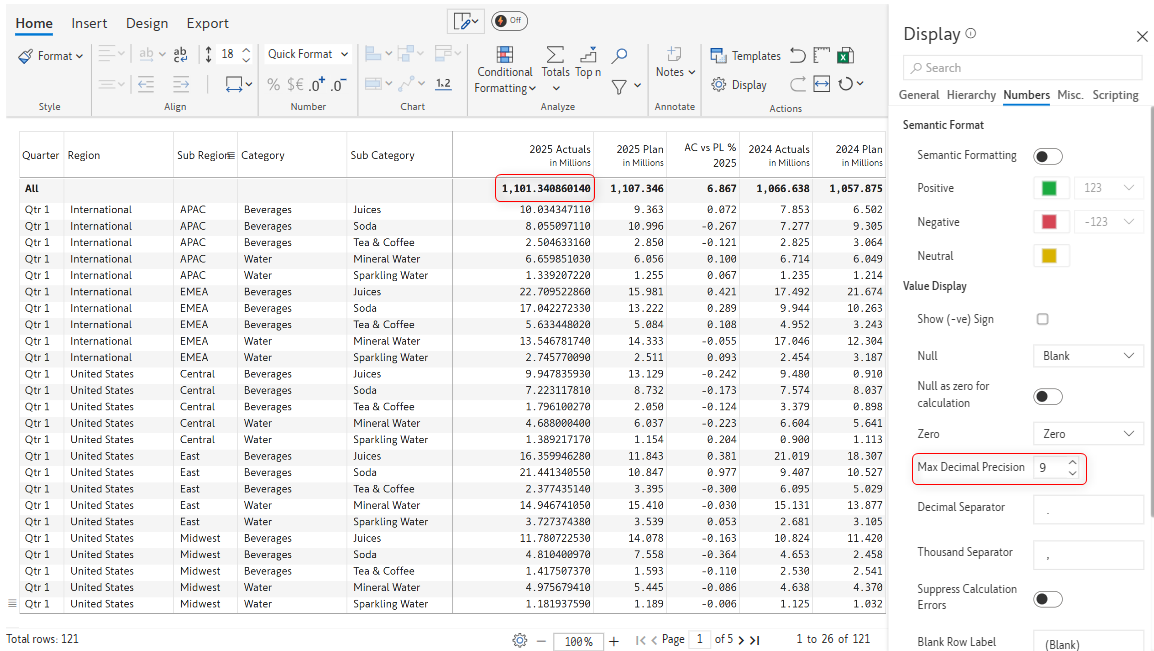
Task: Enable the Semantic Formatting toggle
Action: [x=1047, y=156]
